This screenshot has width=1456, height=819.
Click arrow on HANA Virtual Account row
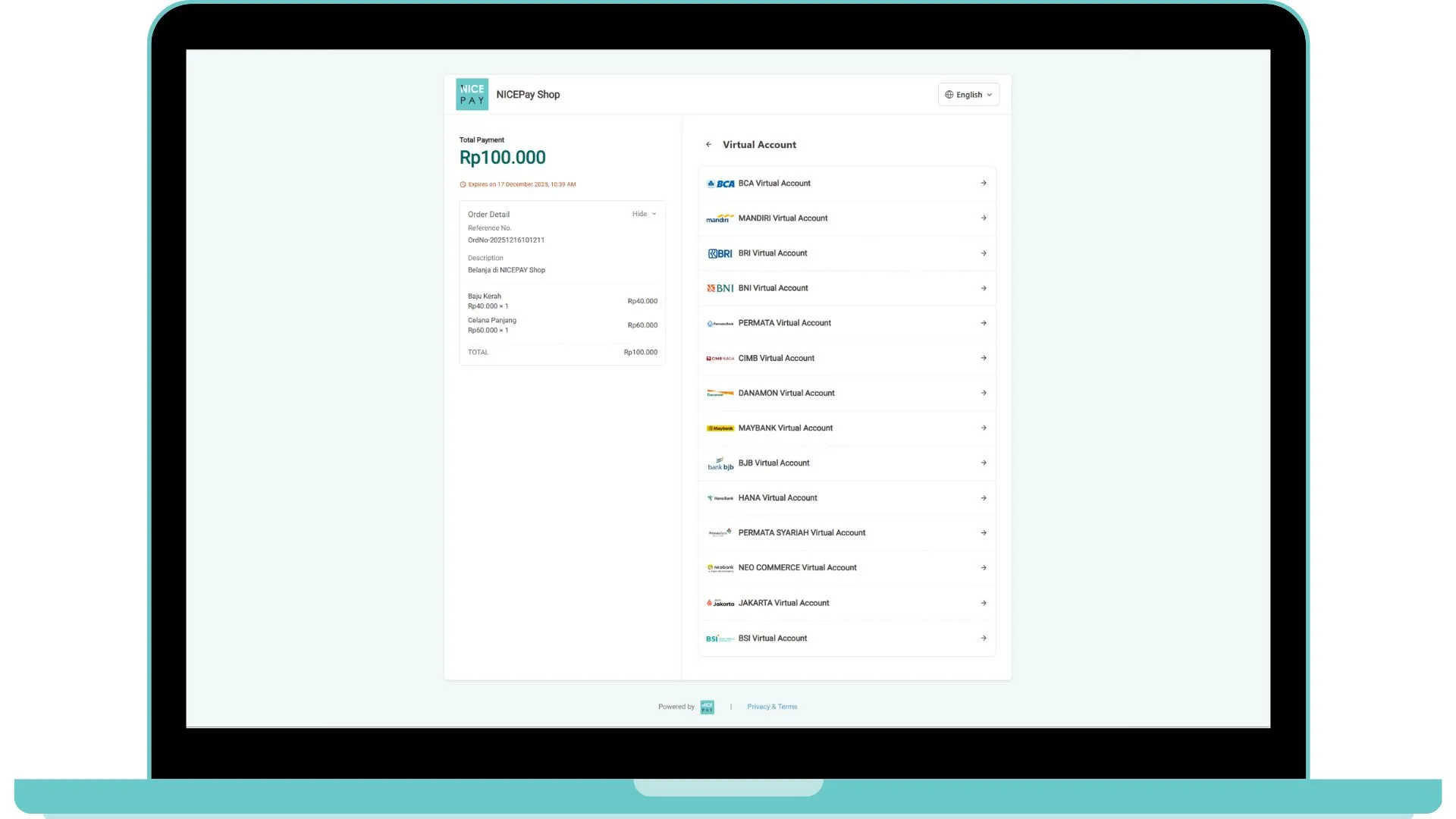point(984,498)
